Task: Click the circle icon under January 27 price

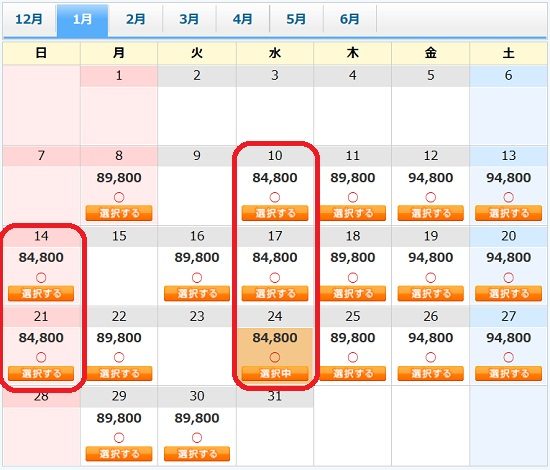Action: (x=509, y=357)
